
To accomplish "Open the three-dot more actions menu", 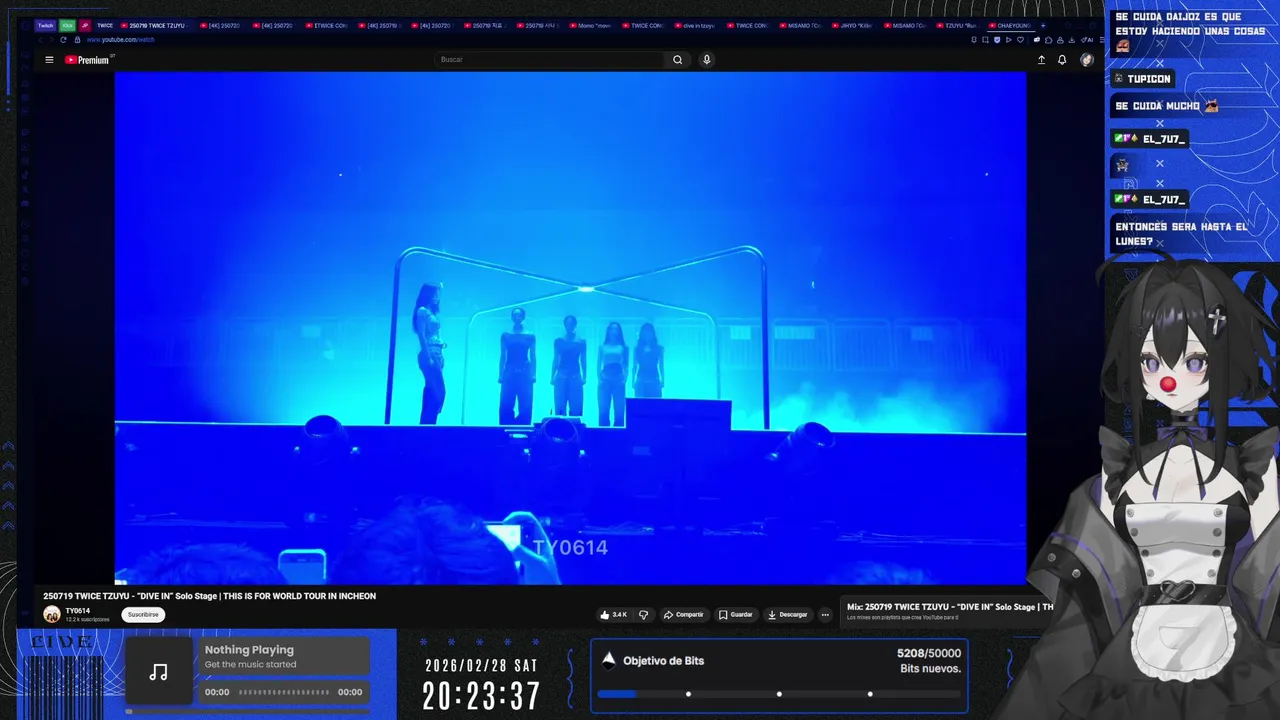I will 825,615.
